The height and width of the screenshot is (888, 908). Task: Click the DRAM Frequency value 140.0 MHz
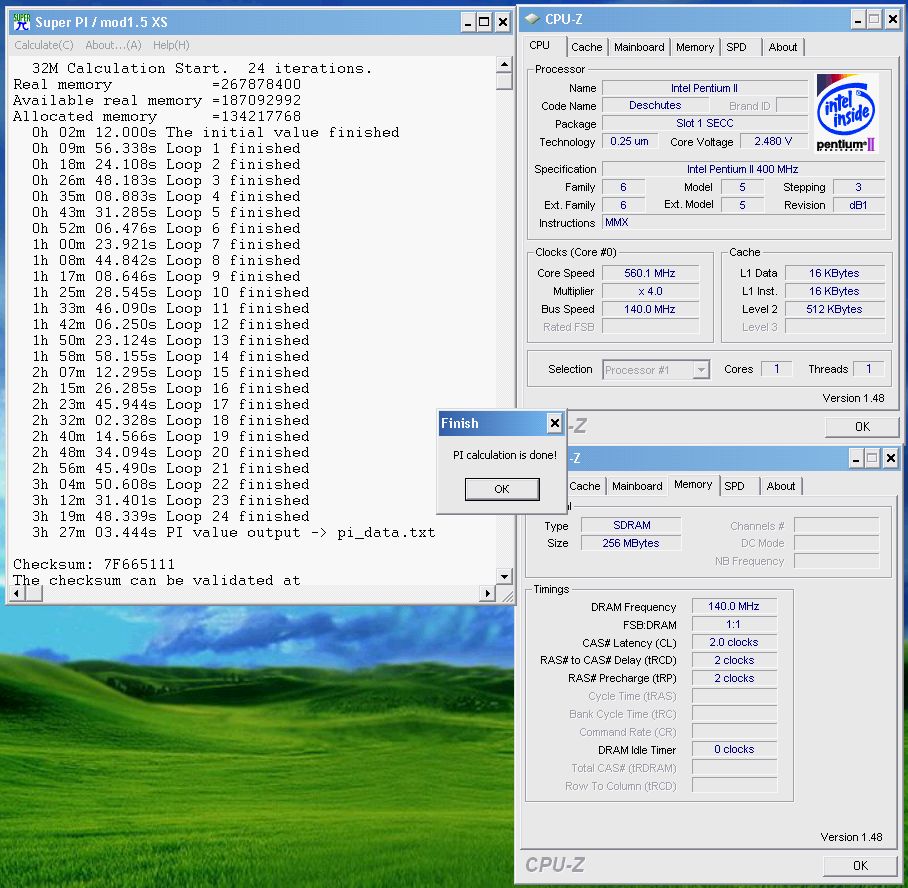[x=734, y=606]
